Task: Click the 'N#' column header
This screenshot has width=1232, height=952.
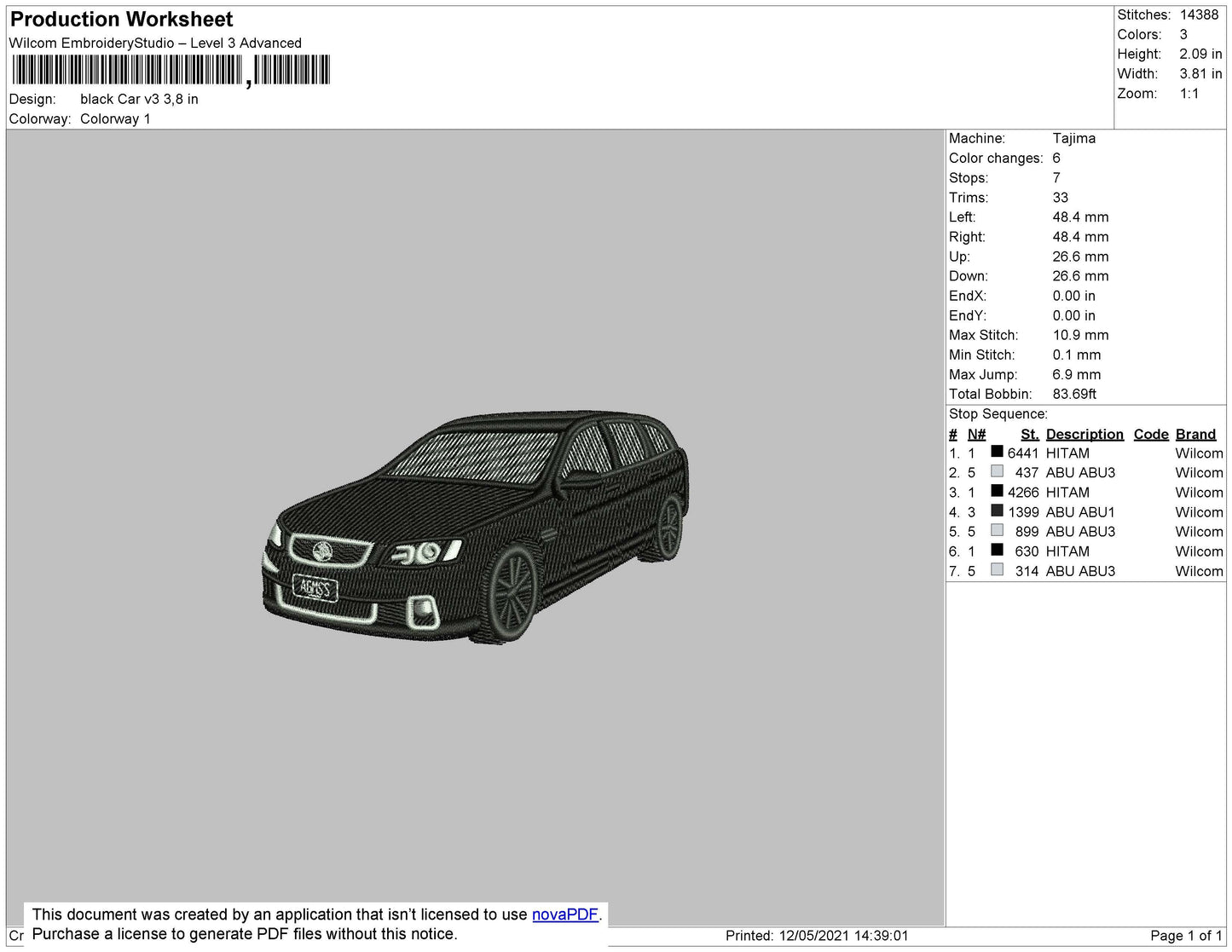Action: (x=976, y=435)
